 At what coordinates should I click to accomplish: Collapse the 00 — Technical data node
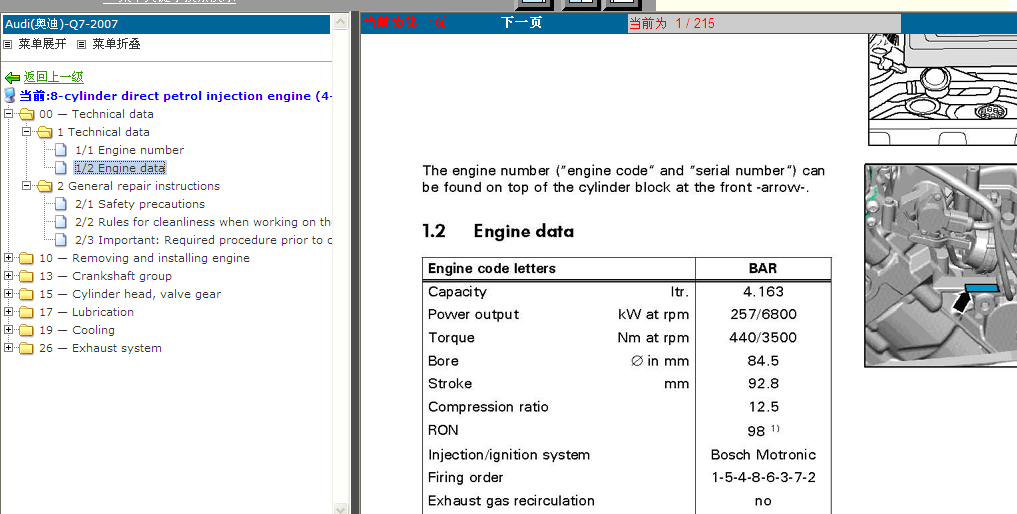(8, 114)
